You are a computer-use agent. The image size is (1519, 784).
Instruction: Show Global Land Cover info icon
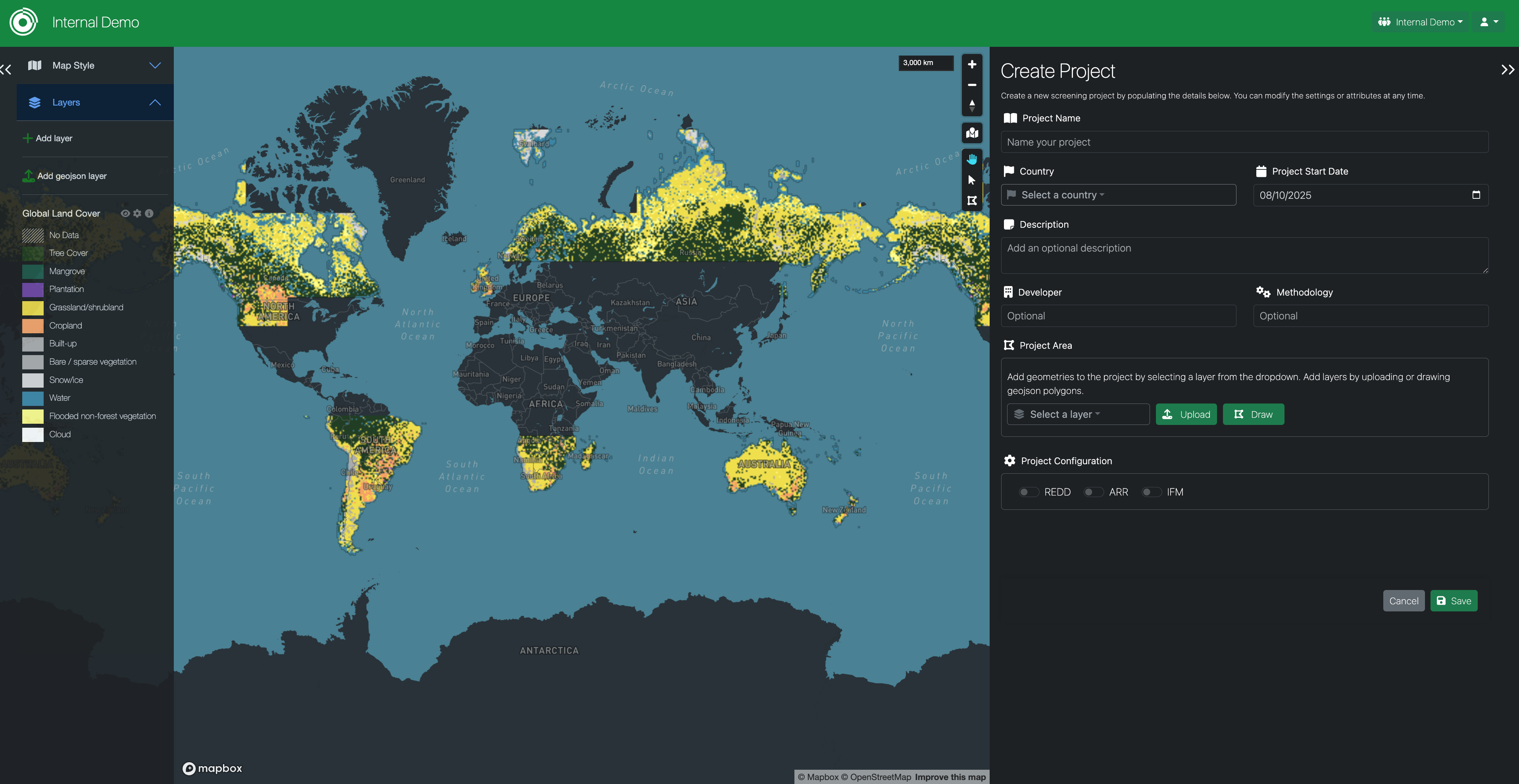point(149,213)
